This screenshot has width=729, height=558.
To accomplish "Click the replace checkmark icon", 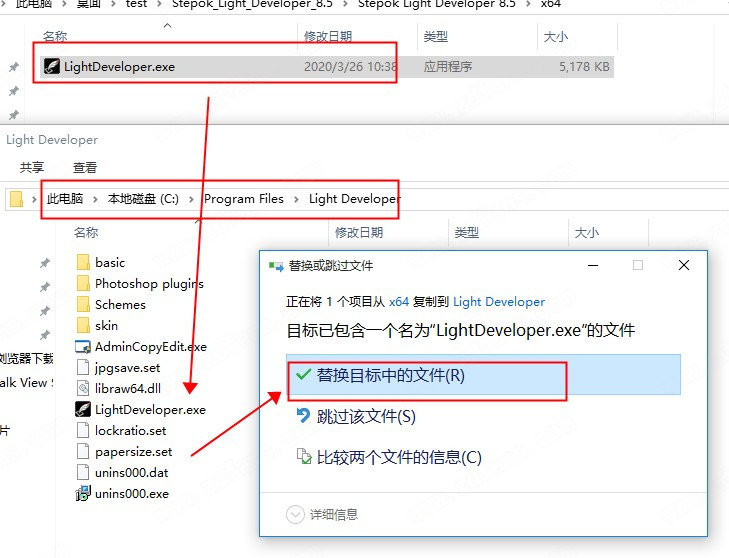I will pos(303,374).
